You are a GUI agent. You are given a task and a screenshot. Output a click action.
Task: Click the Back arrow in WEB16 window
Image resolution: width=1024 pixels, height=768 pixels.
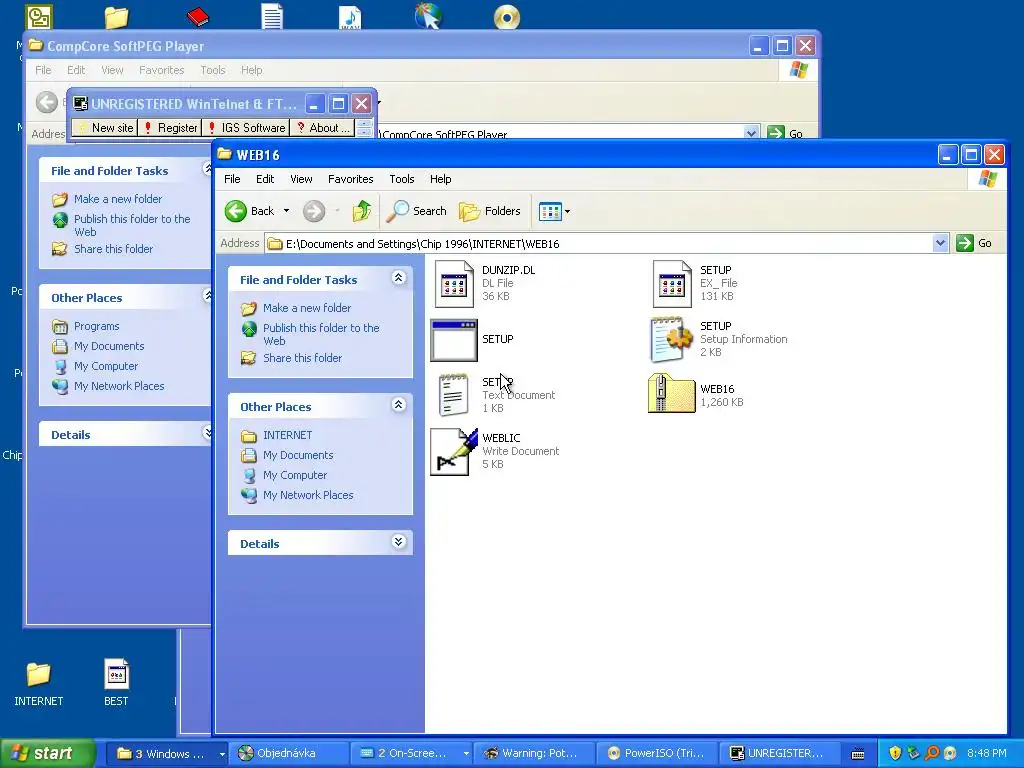coord(236,211)
